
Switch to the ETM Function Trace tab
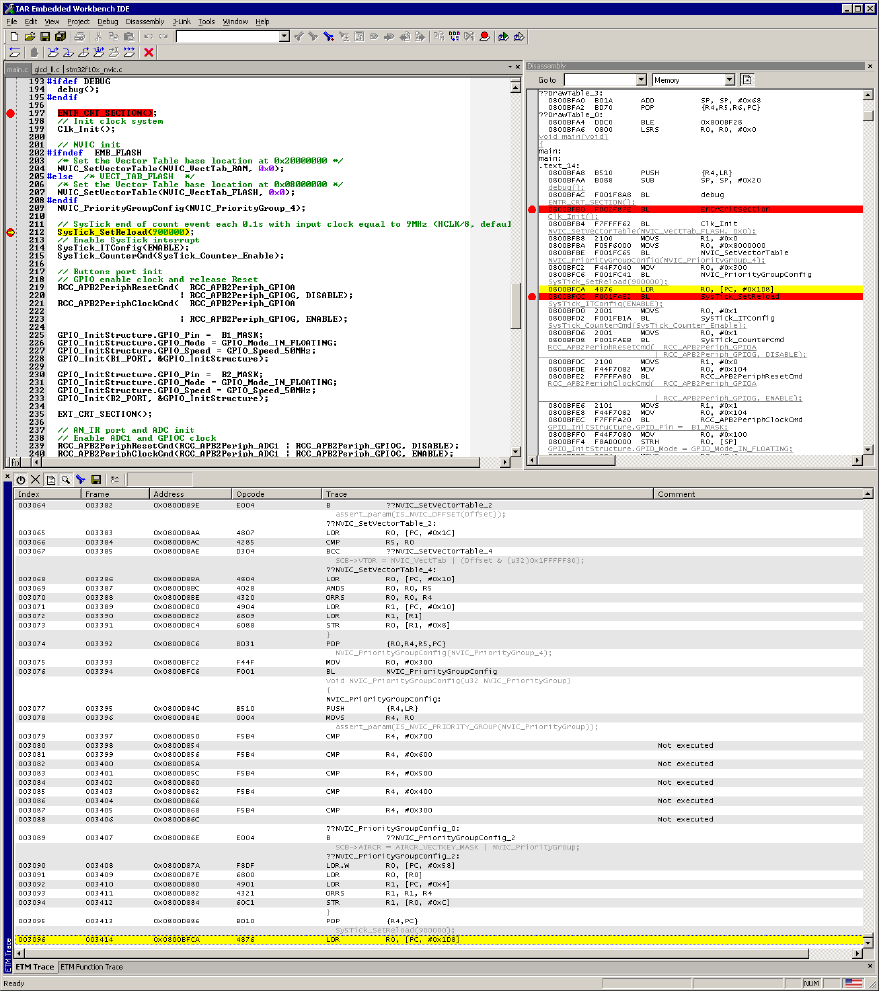pos(92,967)
